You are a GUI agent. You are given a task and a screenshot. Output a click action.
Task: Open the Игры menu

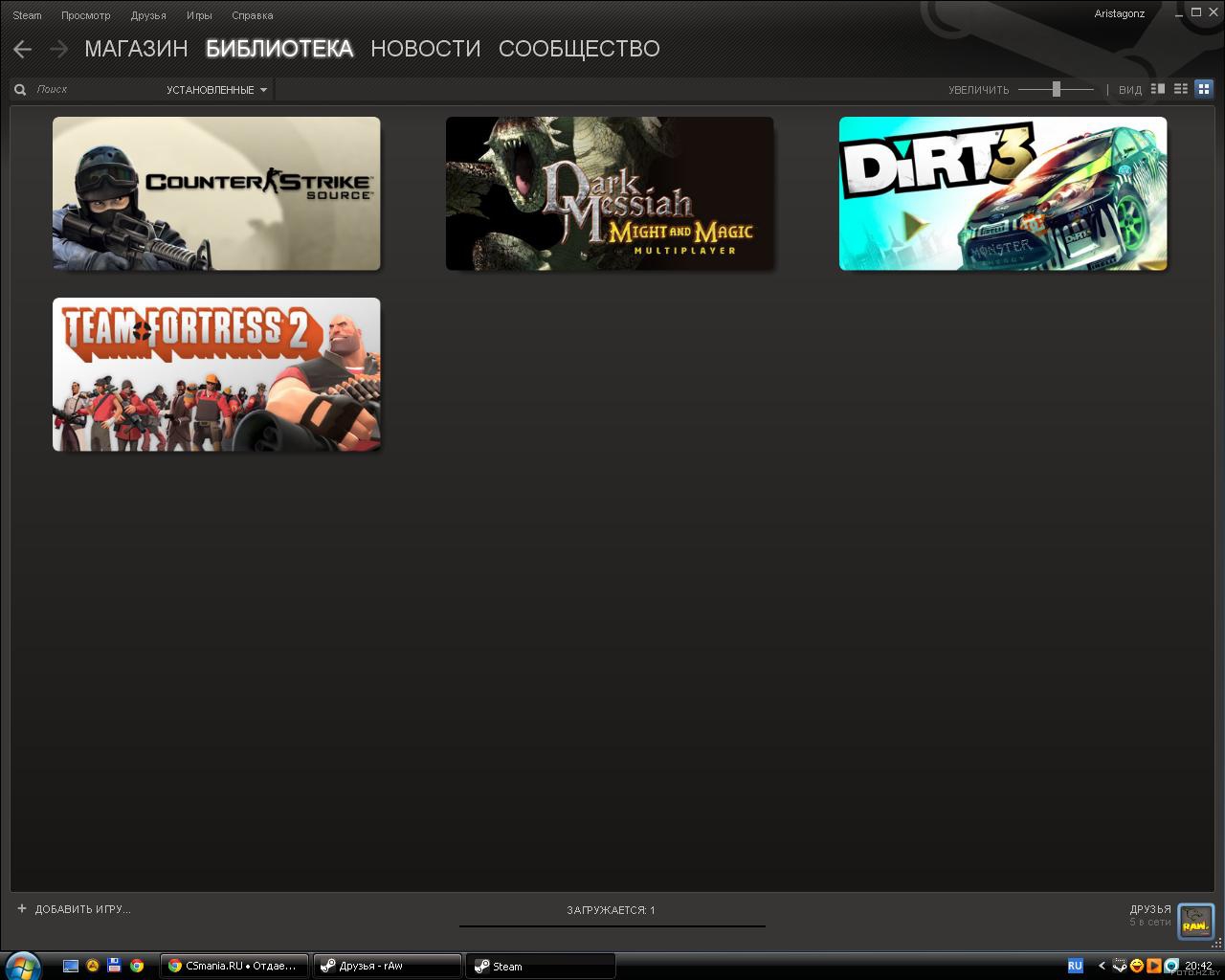[199, 15]
